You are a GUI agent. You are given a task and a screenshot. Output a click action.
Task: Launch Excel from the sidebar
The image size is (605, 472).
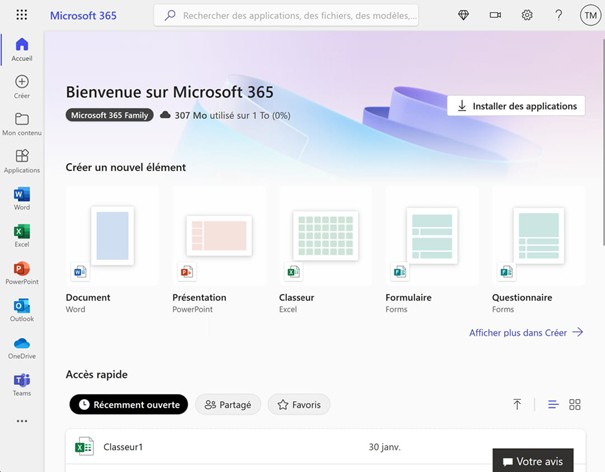(x=22, y=236)
